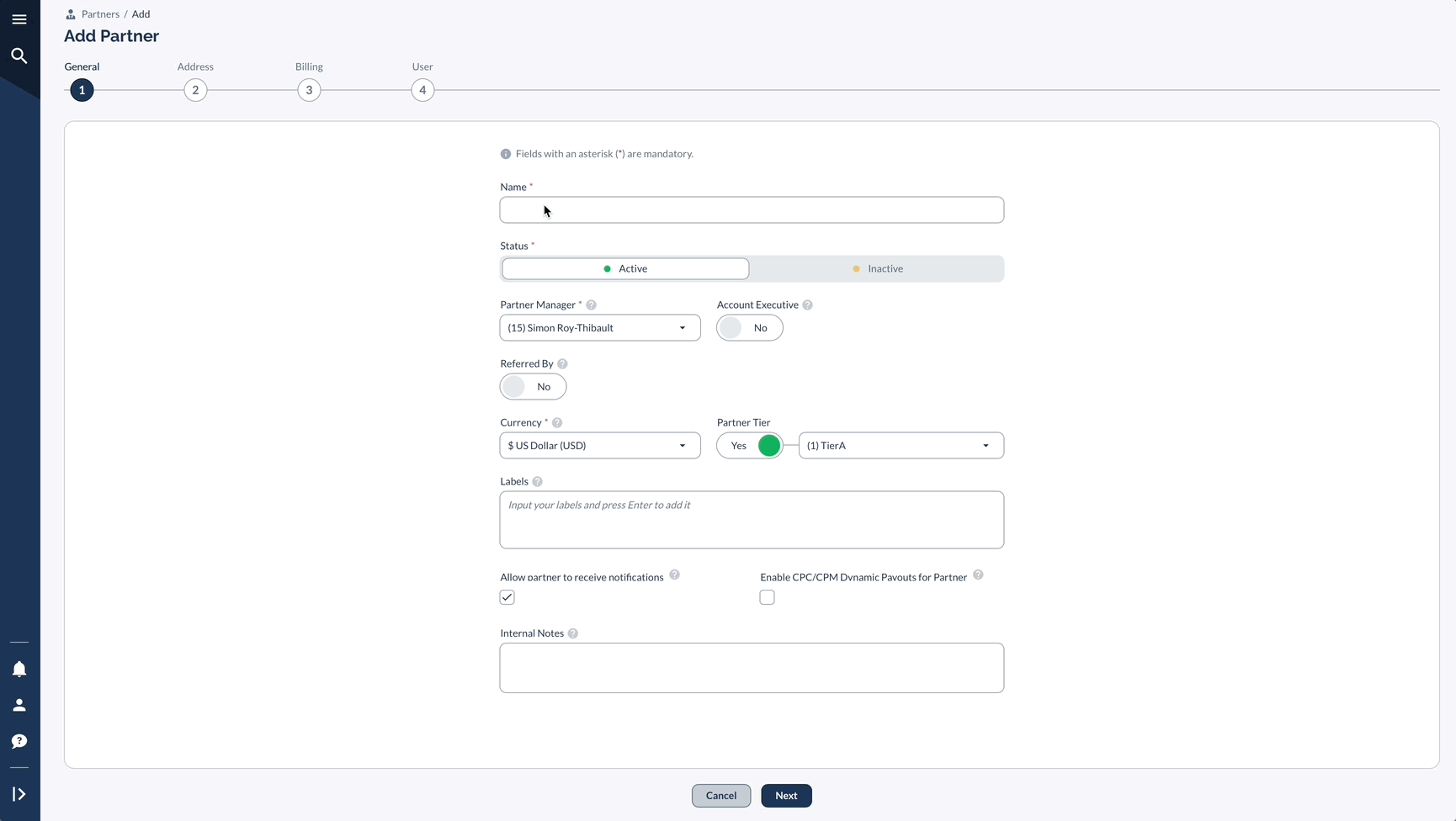Go to step 4 User
The width and height of the screenshot is (1456, 821).
coord(422,90)
